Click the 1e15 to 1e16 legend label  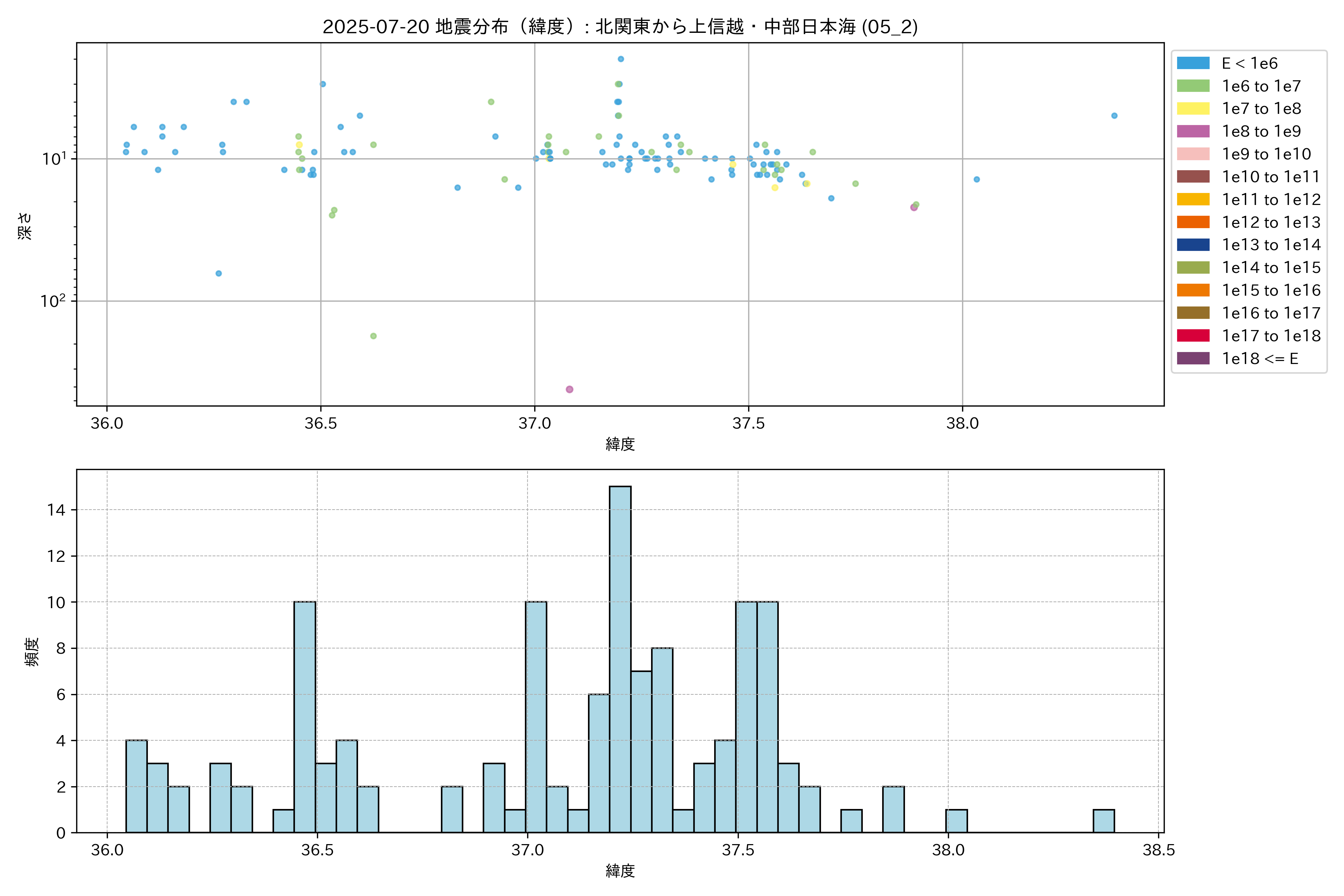(x=1271, y=290)
